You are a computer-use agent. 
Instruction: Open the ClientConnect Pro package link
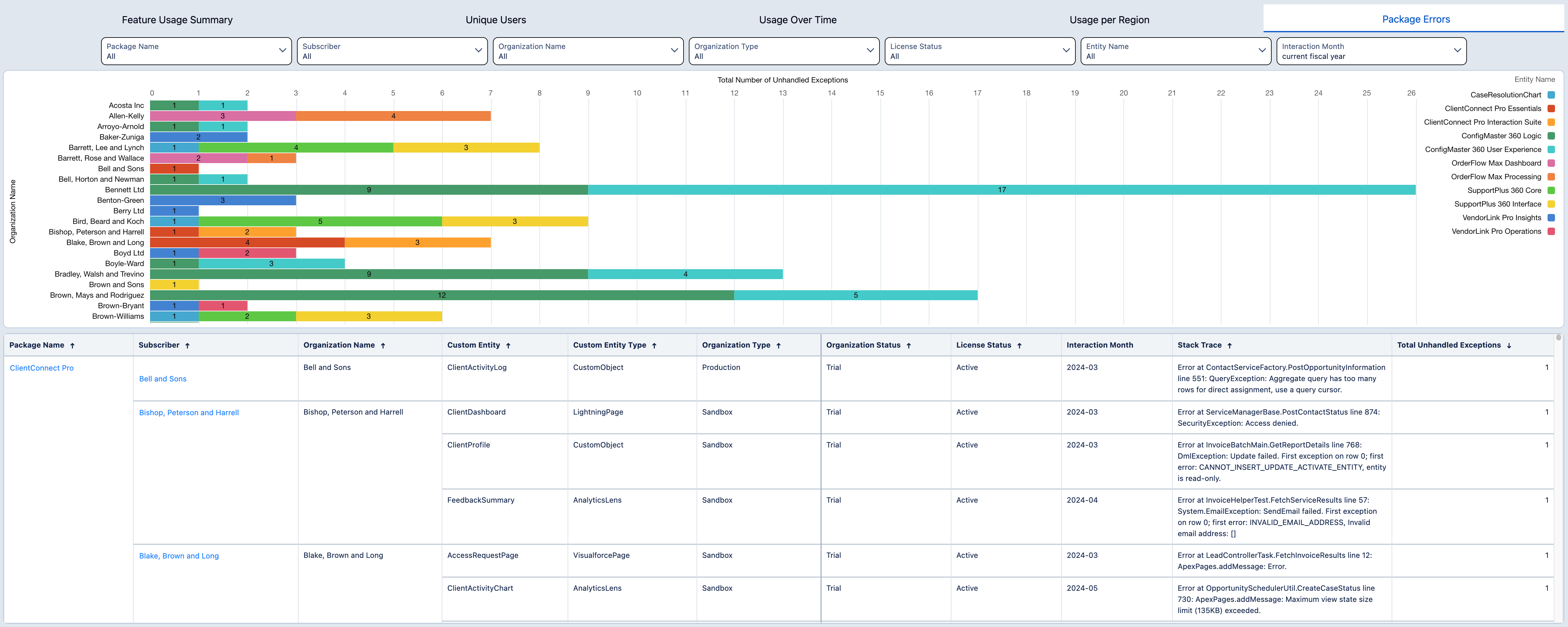[x=42, y=368]
